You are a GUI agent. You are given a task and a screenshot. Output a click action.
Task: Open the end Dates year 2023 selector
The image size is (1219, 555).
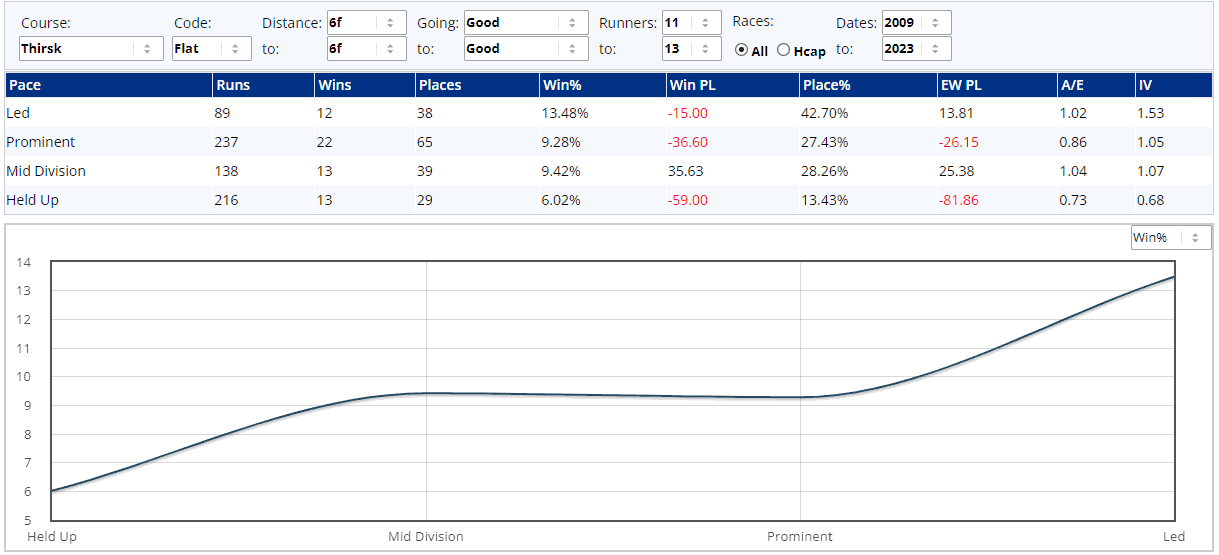(x=916, y=48)
